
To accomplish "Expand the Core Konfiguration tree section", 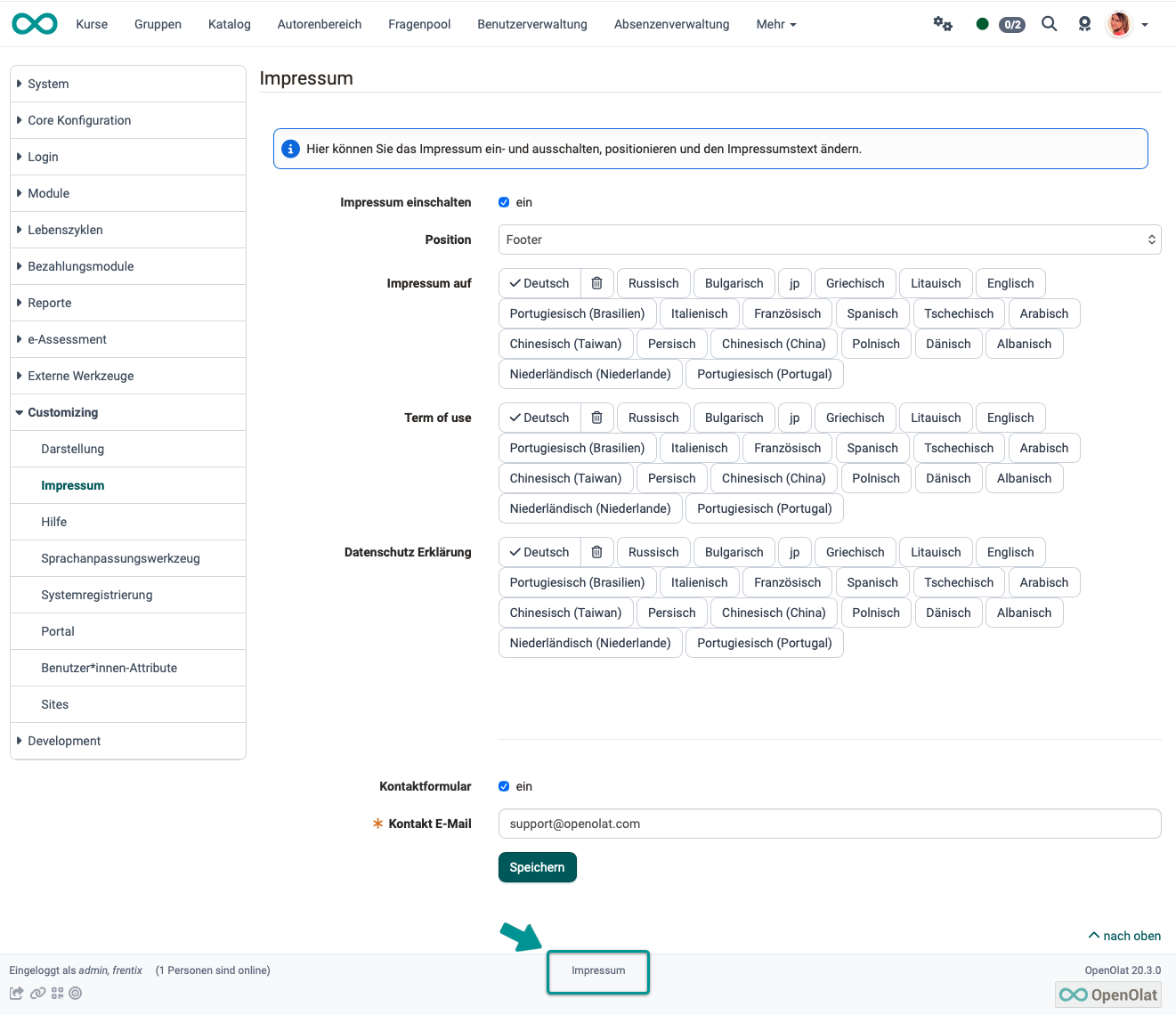I will click(x=79, y=120).
